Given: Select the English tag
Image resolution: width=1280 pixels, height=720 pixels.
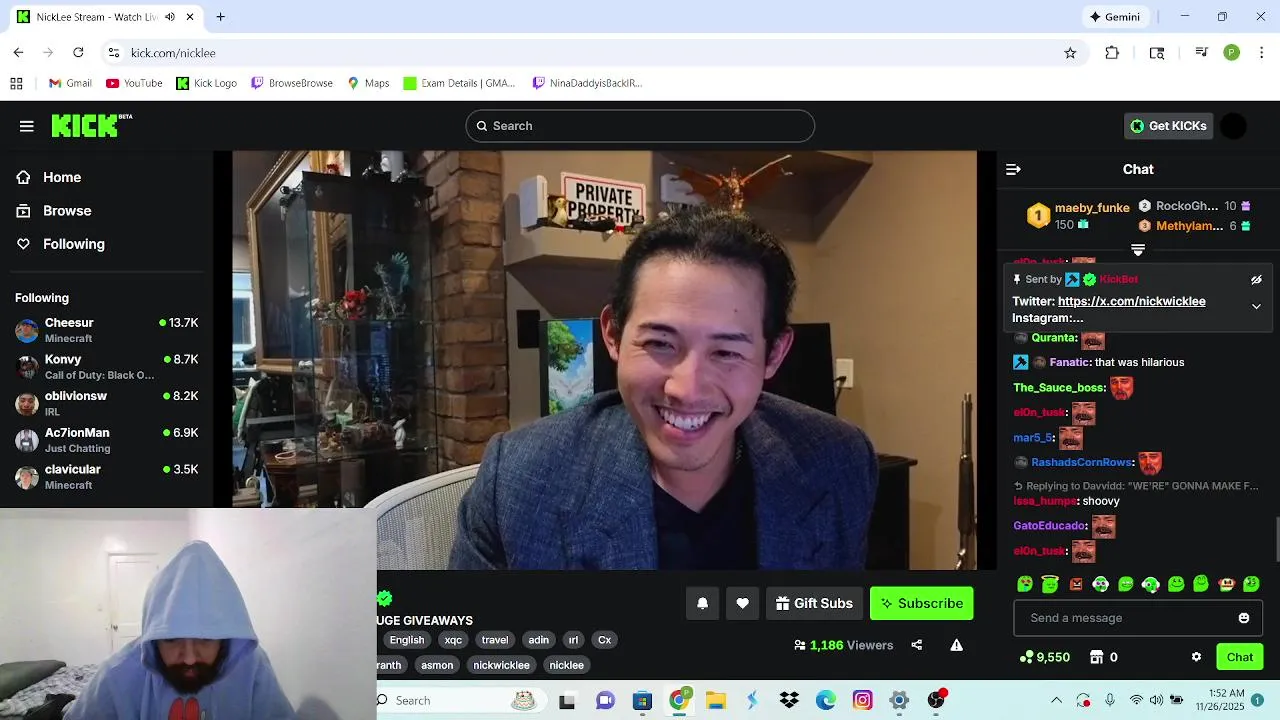Looking at the screenshot, I should [407, 640].
